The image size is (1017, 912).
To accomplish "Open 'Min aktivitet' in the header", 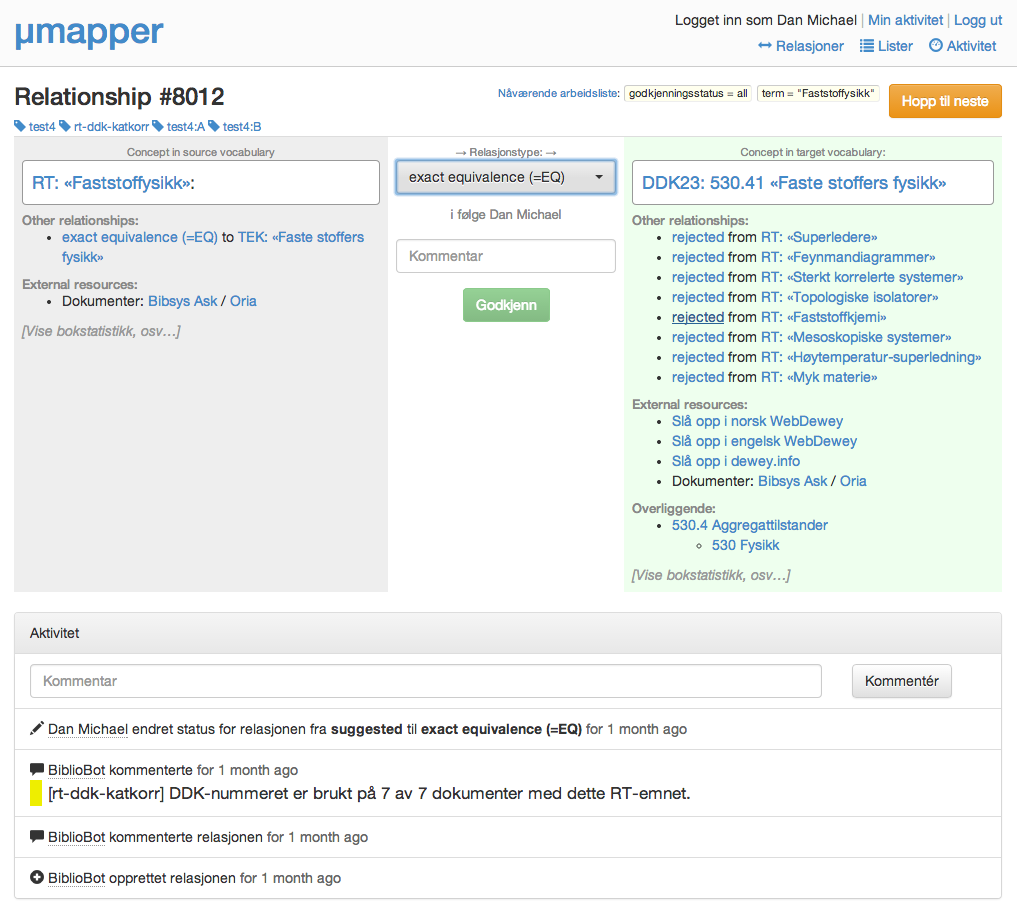I will (906, 20).
